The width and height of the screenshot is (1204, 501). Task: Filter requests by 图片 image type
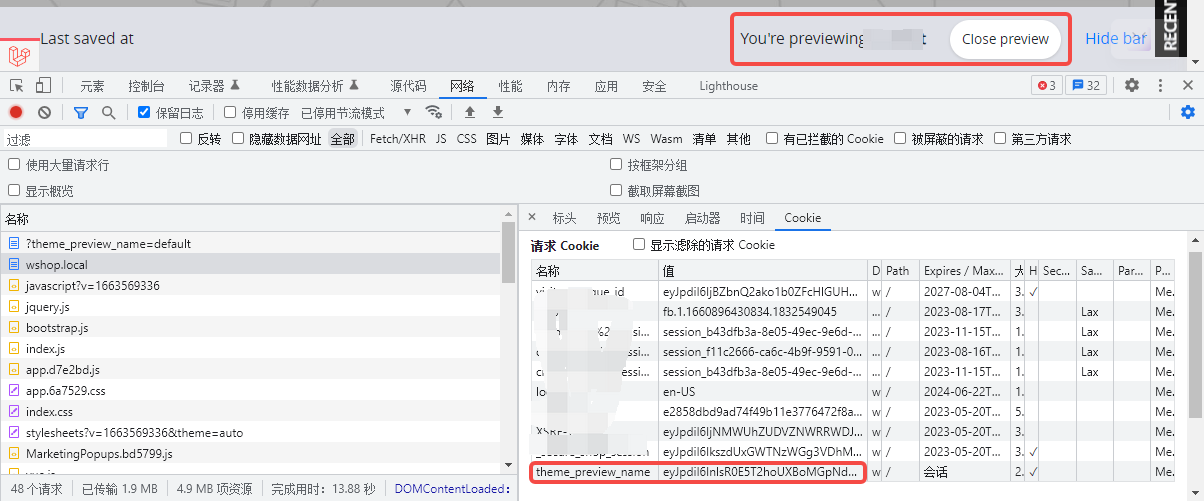coord(498,139)
